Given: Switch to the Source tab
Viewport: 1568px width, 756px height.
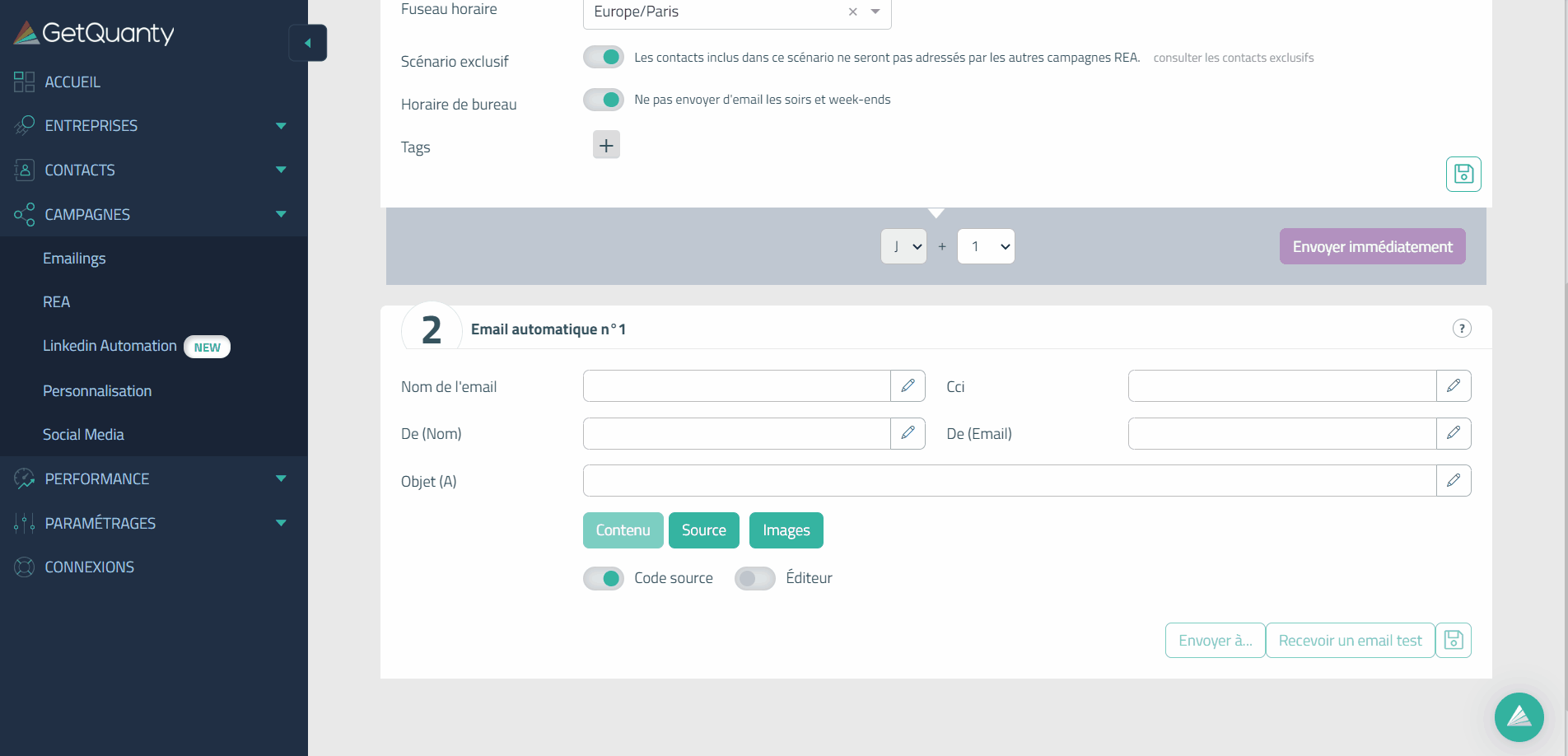Looking at the screenshot, I should point(703,530).
